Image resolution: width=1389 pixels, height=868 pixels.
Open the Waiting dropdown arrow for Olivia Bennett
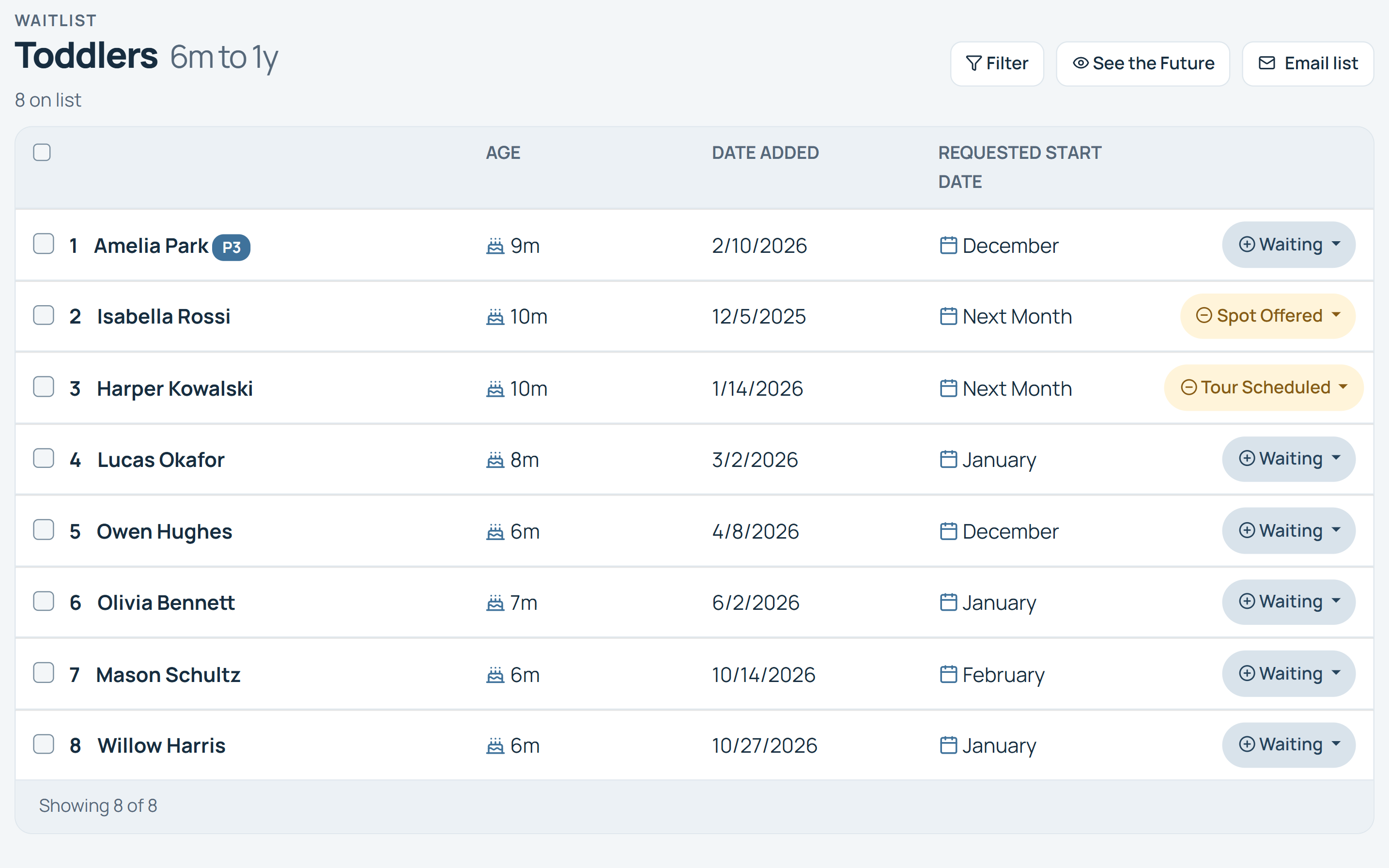click(x=1336, y=601)
